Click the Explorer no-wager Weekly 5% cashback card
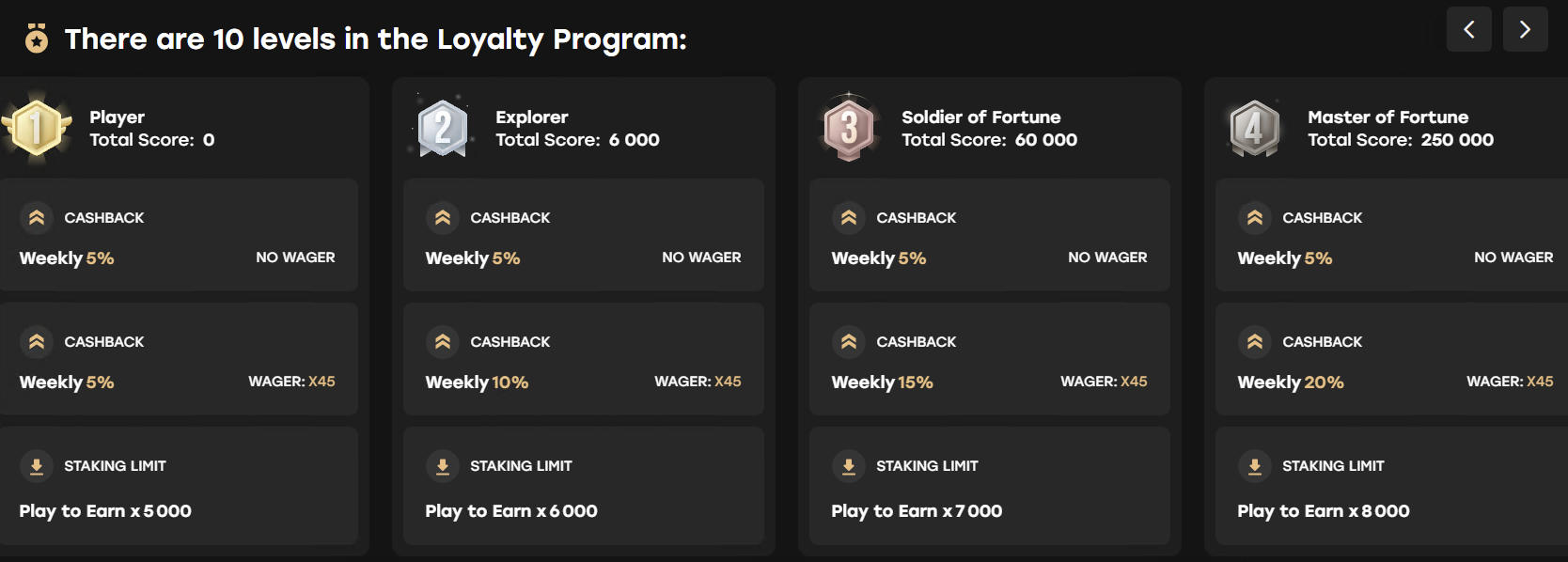The width and height of the screenshot is (1568, 562). [x=583, y=235]
